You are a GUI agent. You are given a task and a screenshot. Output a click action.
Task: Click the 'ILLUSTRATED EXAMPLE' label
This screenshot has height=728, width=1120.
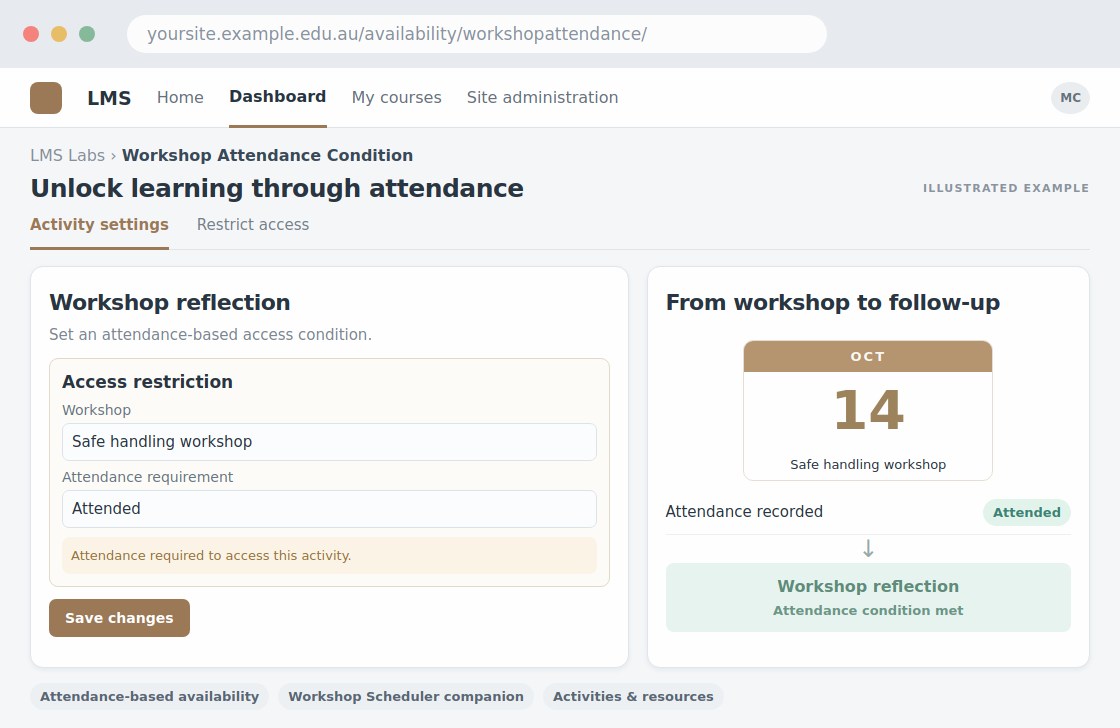pyautogui.click(x=1006, y=189)
